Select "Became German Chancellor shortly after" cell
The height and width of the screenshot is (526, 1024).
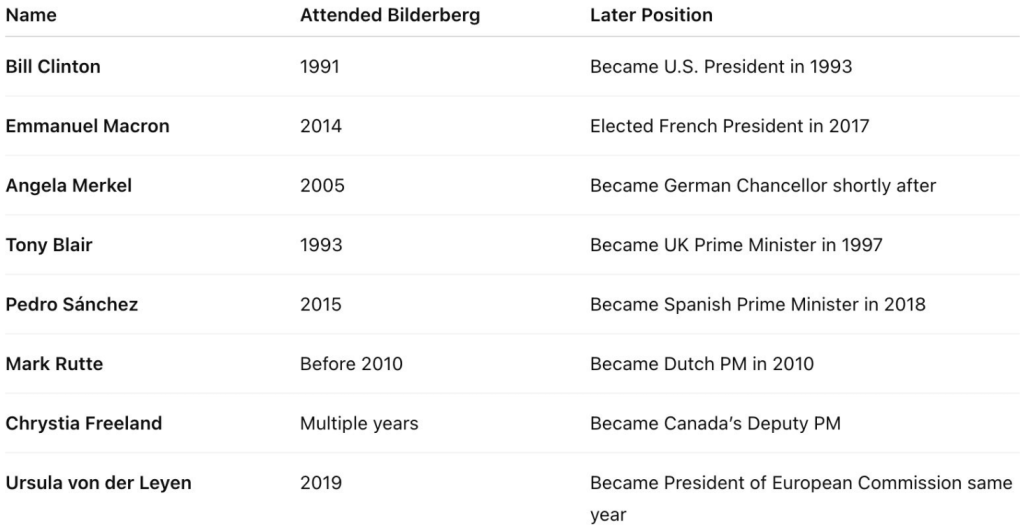pyautogui.click(x=763, y=186)
